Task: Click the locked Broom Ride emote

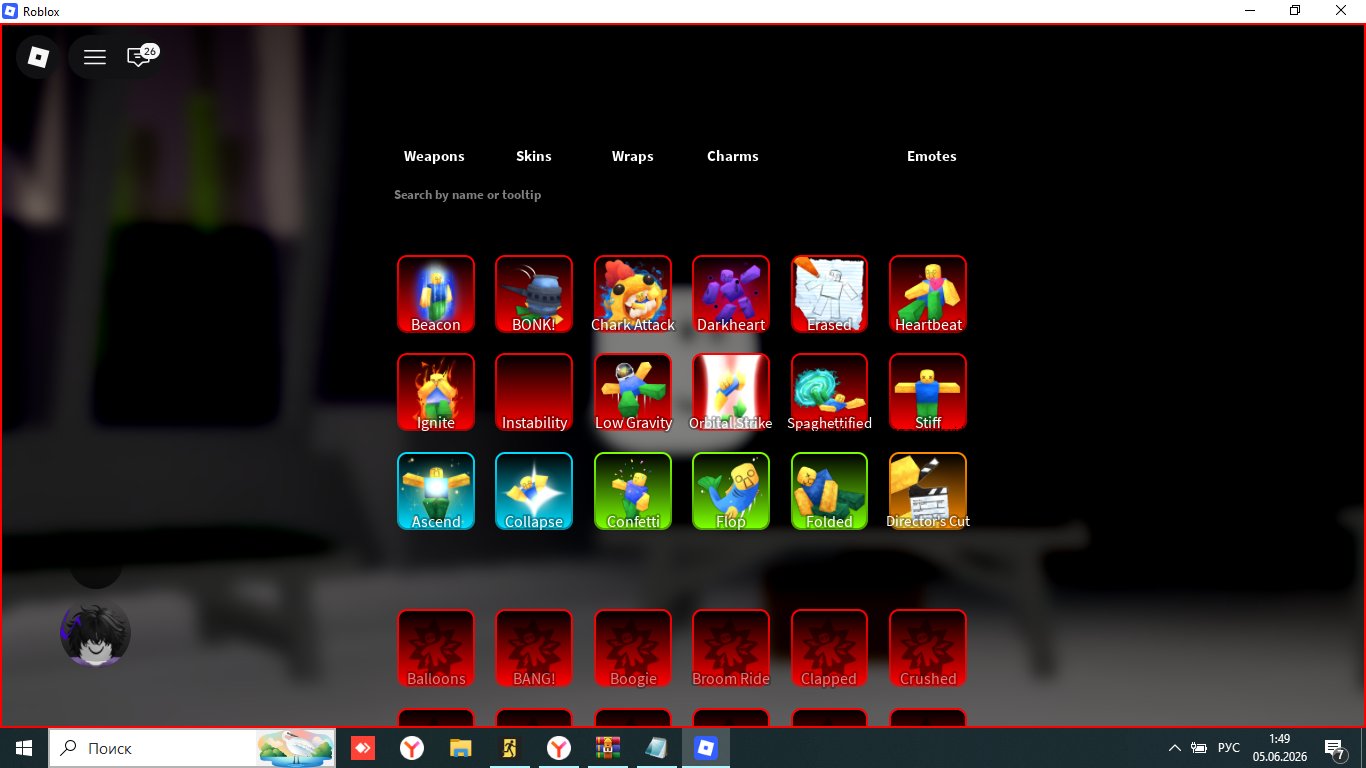Action: coord(731,648)
